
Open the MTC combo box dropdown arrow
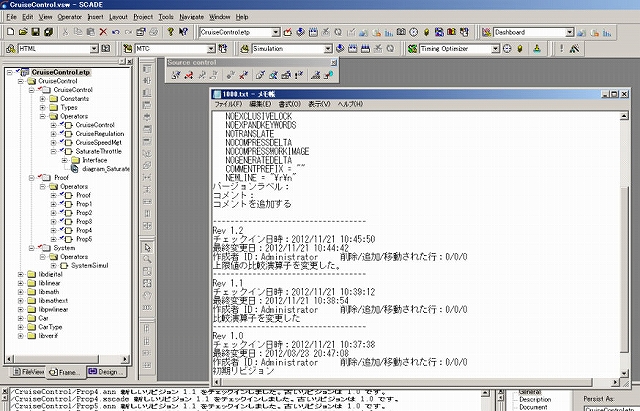pos(211,49)
